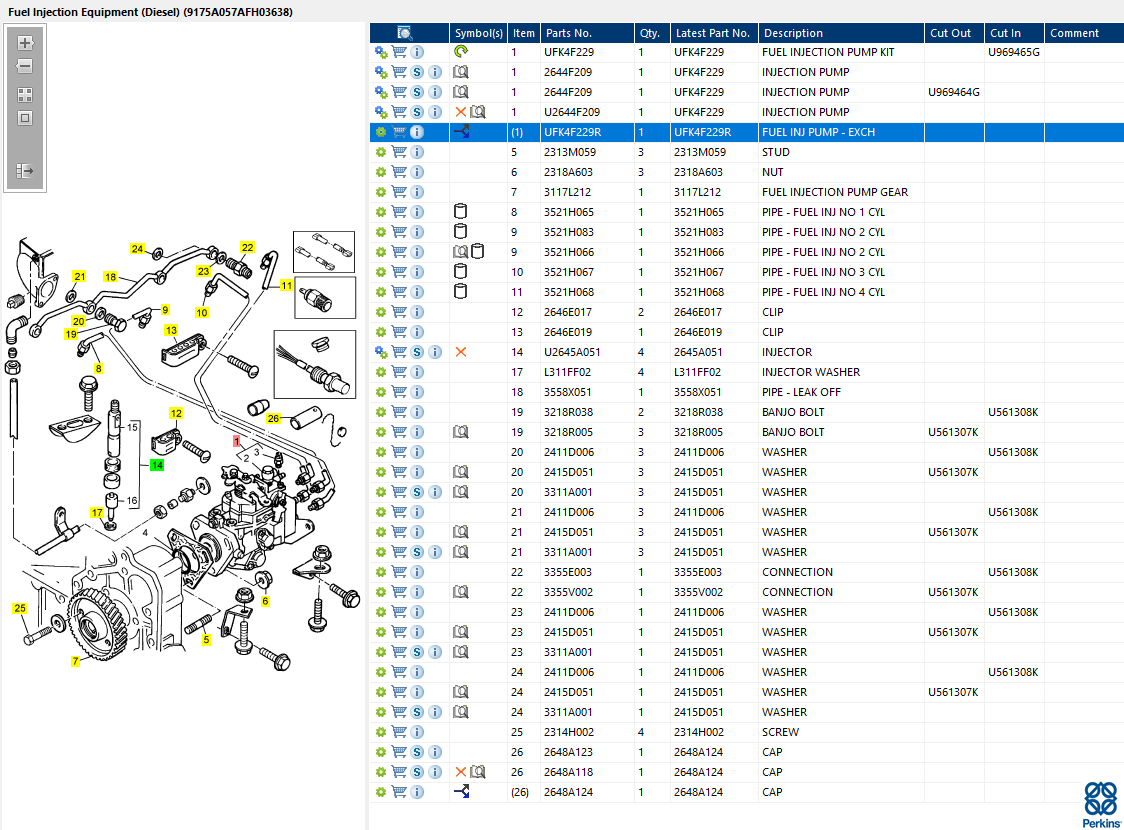Sort table by Parts No. column header

coord(587,33)
